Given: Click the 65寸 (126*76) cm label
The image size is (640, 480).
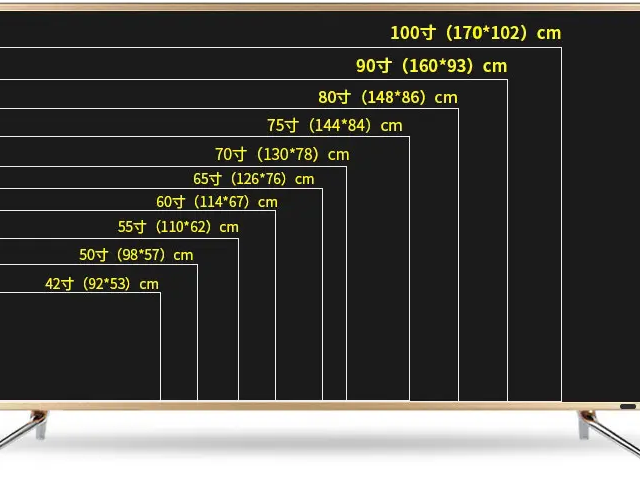Looking at the screenshot, I should point(253,179).
